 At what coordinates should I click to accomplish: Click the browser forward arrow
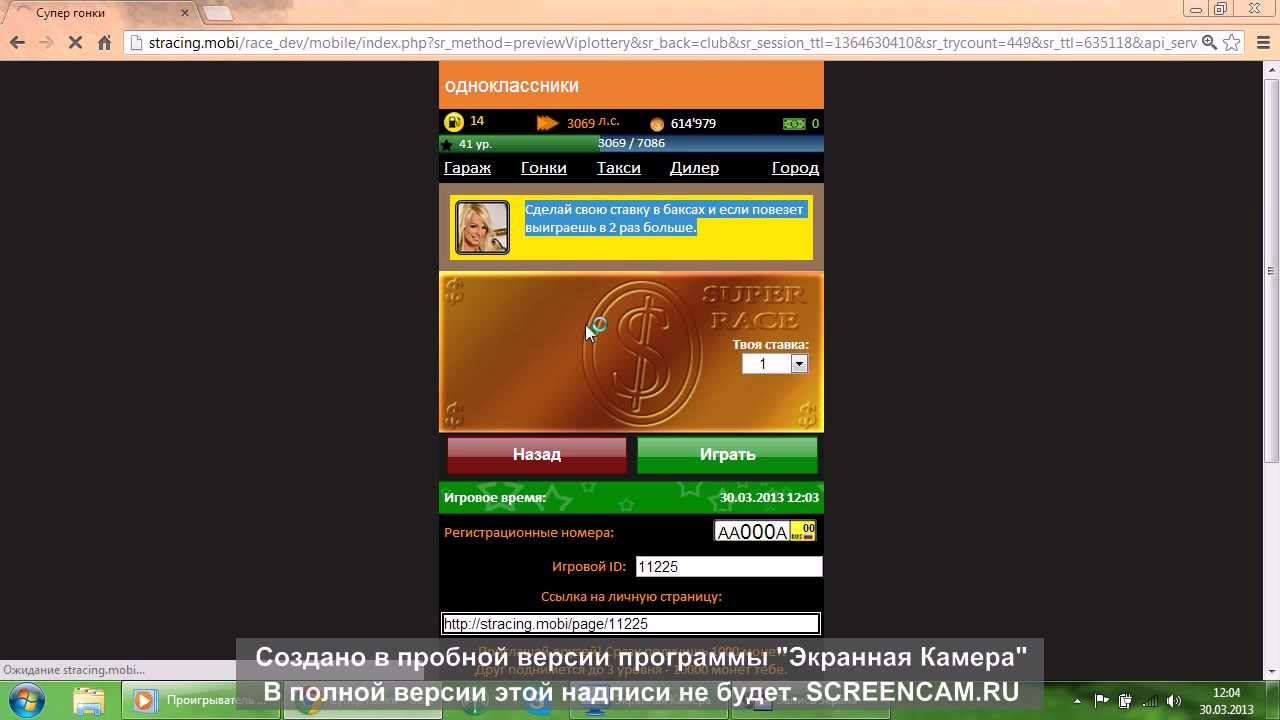click(46, 42)
